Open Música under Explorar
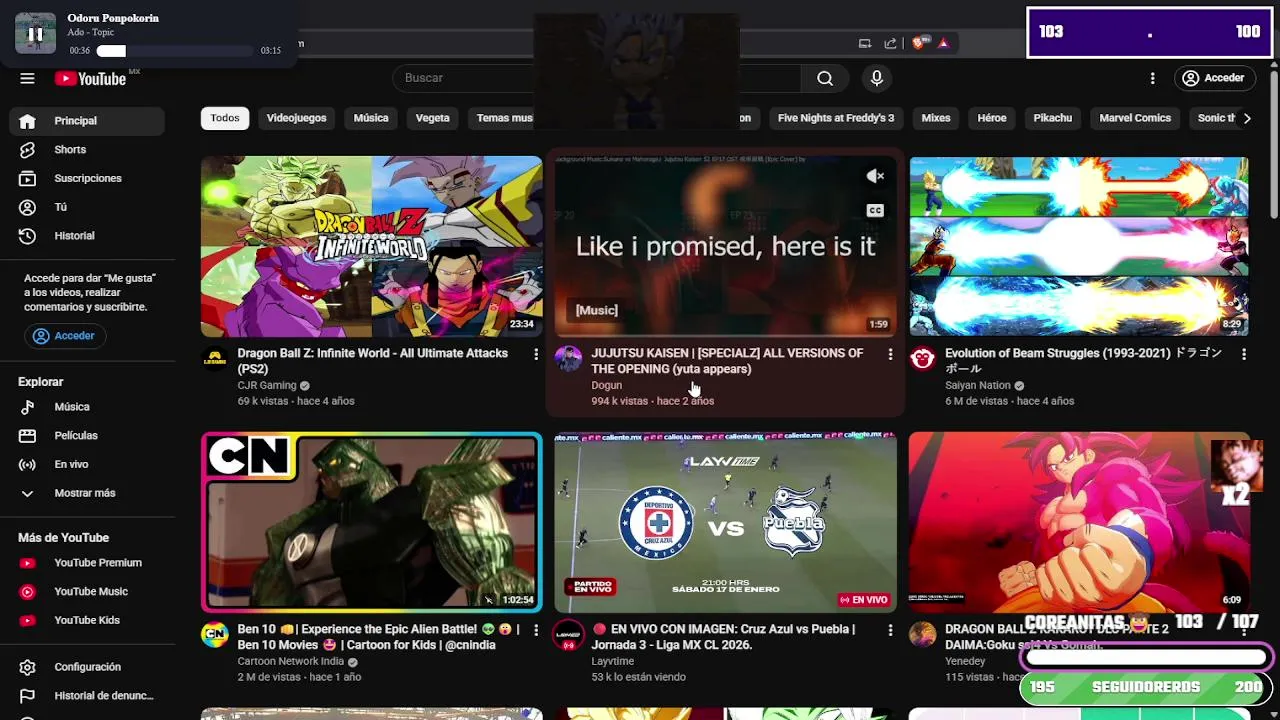This screenshot has width=1280, height=720. coord(87,407)
